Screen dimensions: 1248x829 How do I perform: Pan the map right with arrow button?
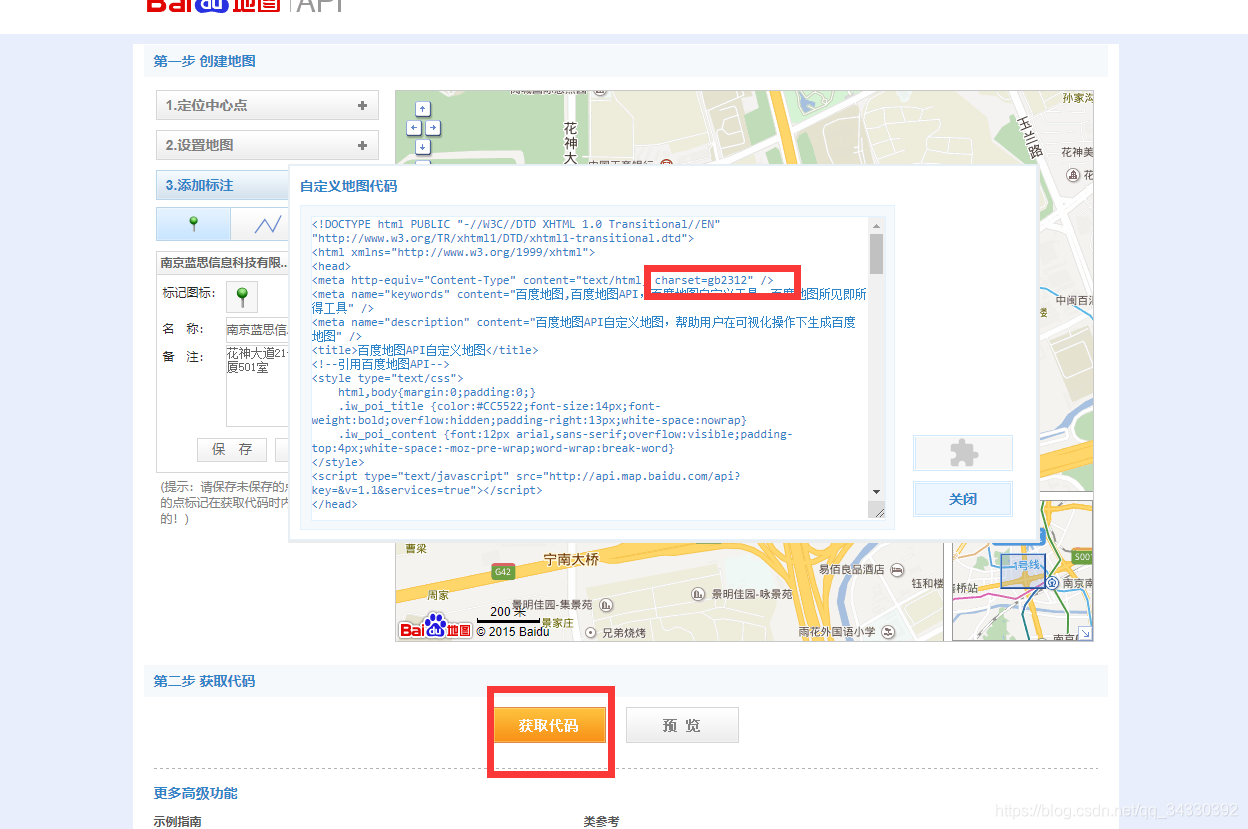[433, 128]
